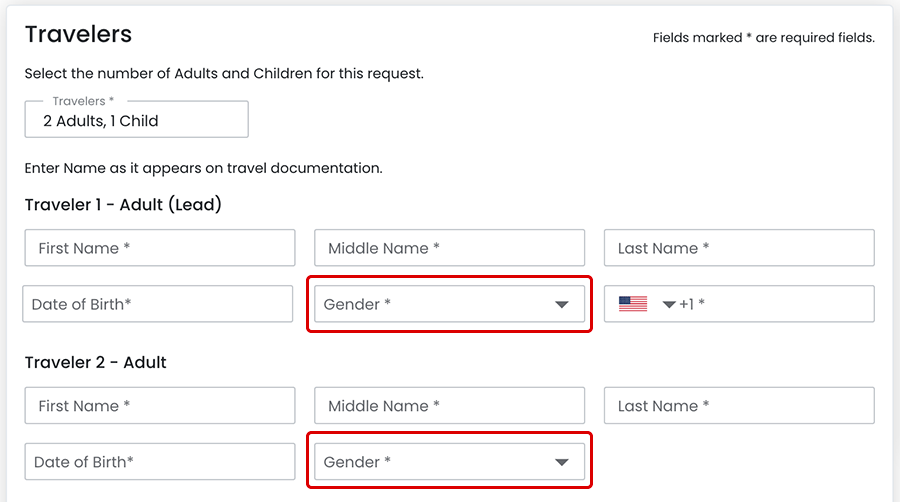Click the arrow icon in Traveler 2 Gender

point(562,462)
